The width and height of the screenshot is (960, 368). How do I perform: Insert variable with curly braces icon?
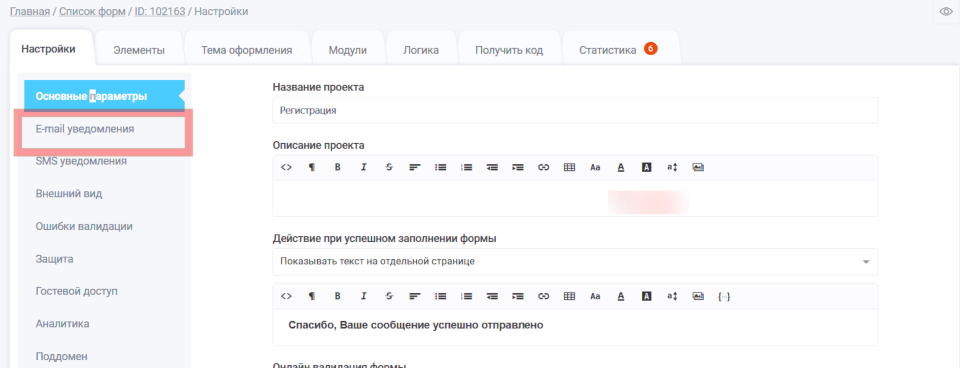point(724,296)
